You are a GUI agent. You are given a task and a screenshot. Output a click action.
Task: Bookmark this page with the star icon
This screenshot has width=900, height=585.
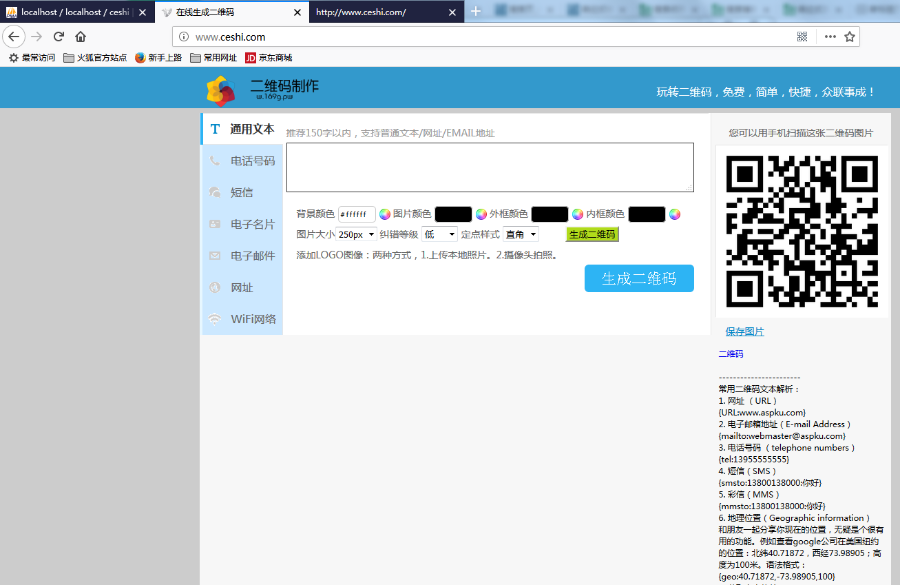tap(849, 37)
